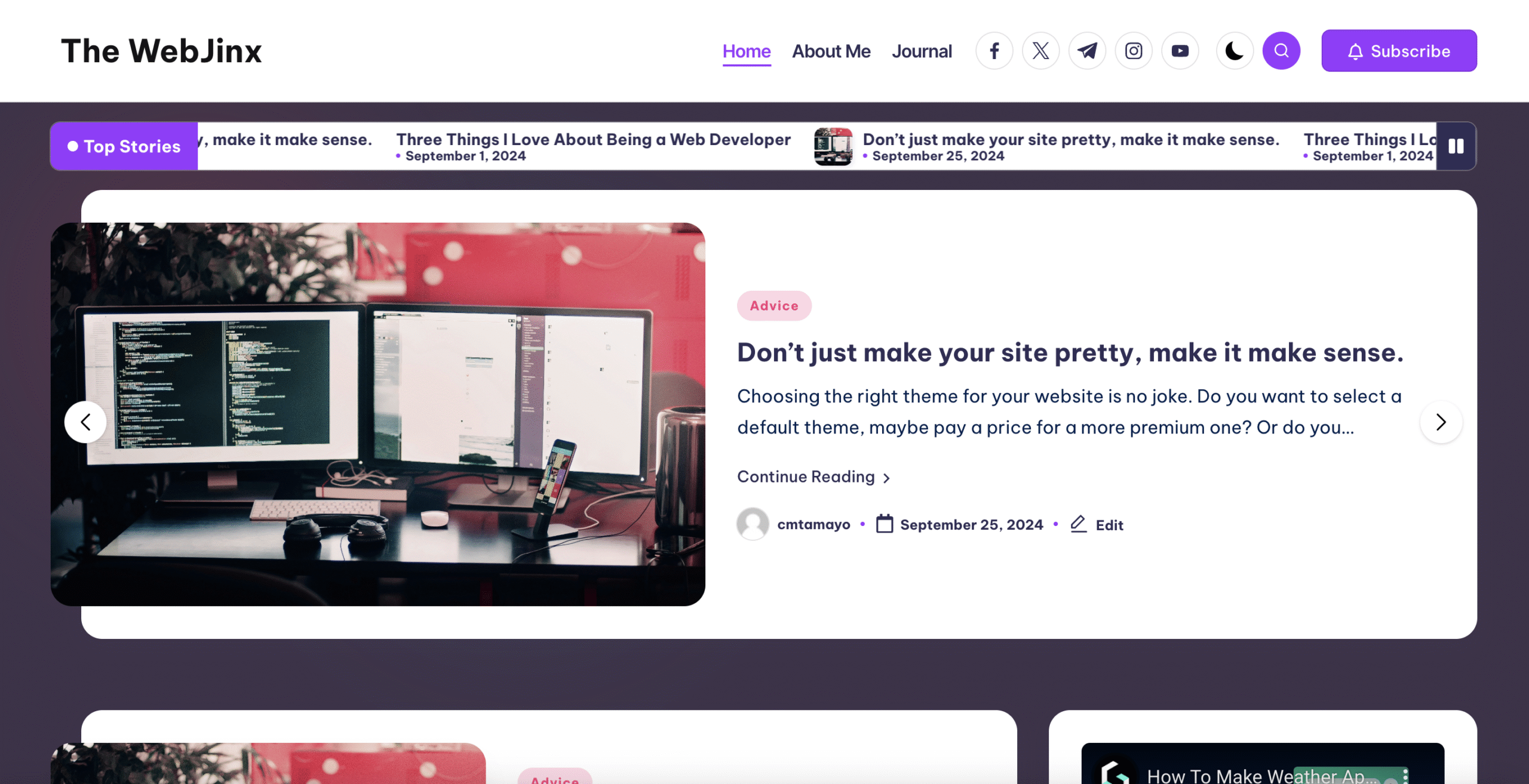The image size is (1529, 784).
Task: Go to the Home menu item
Action: [x=747, y=51]
